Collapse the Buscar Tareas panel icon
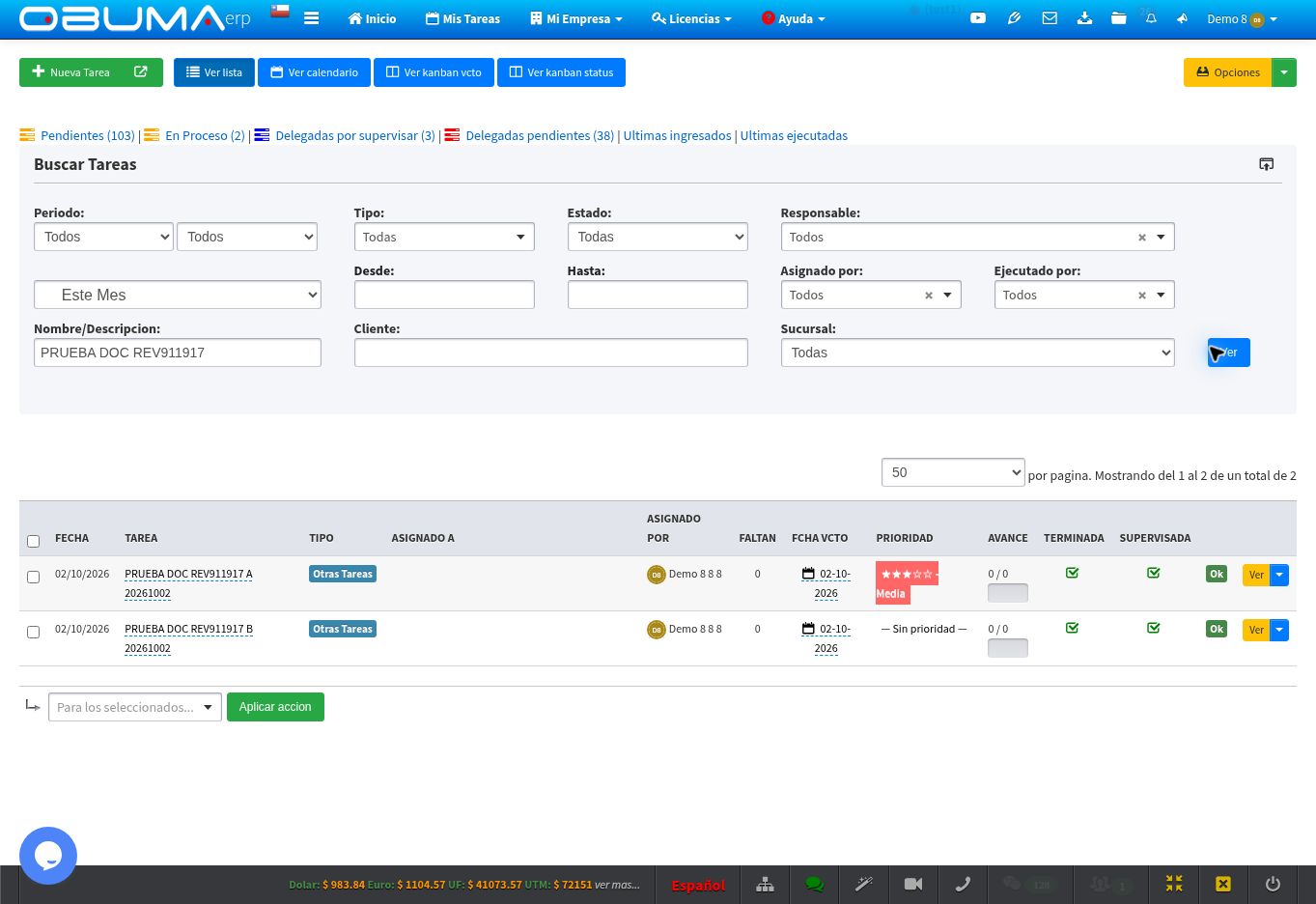The width and height of the screenshot is (1316, 904). 1267,164
